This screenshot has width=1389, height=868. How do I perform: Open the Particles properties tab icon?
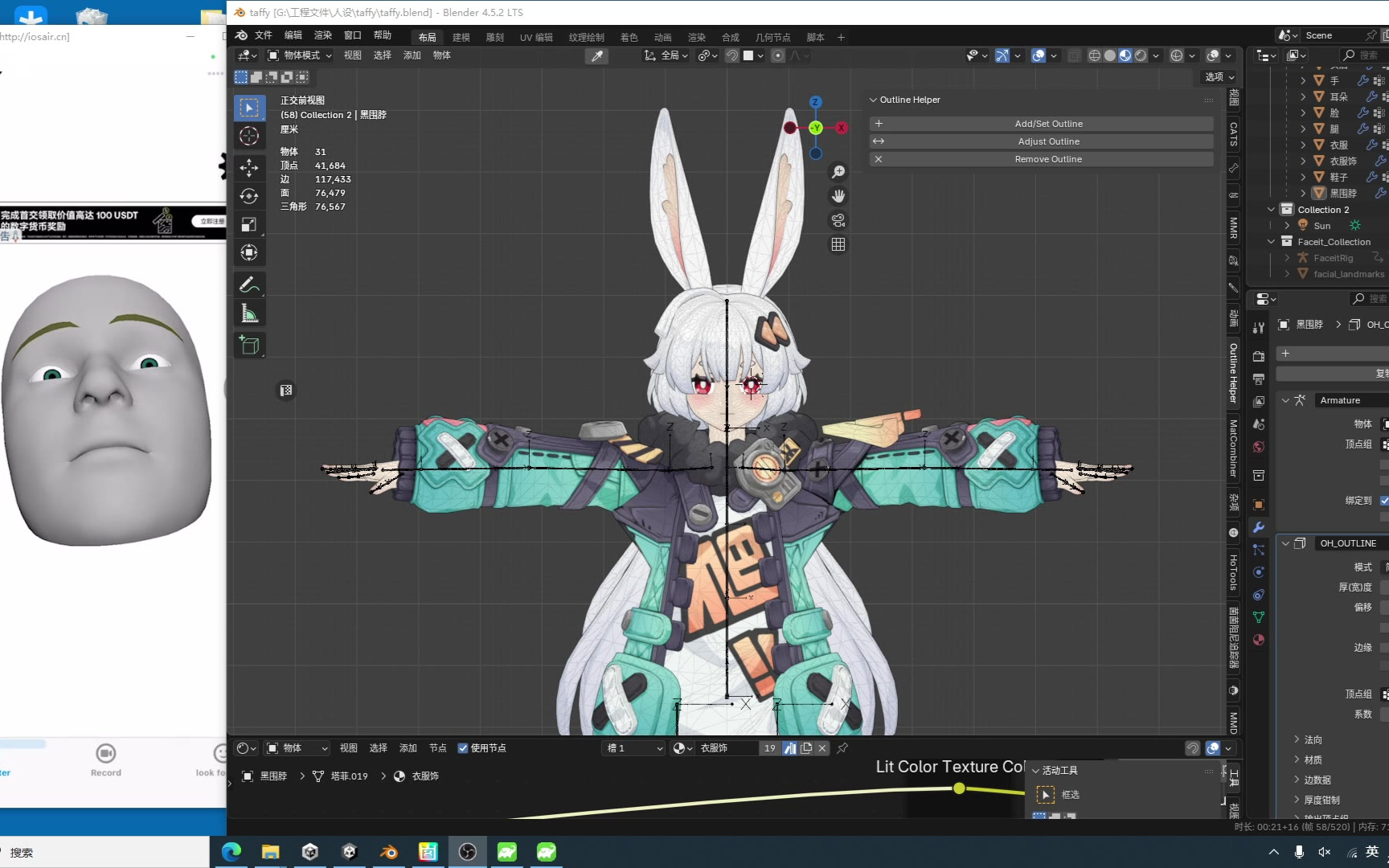(1259, 550)
